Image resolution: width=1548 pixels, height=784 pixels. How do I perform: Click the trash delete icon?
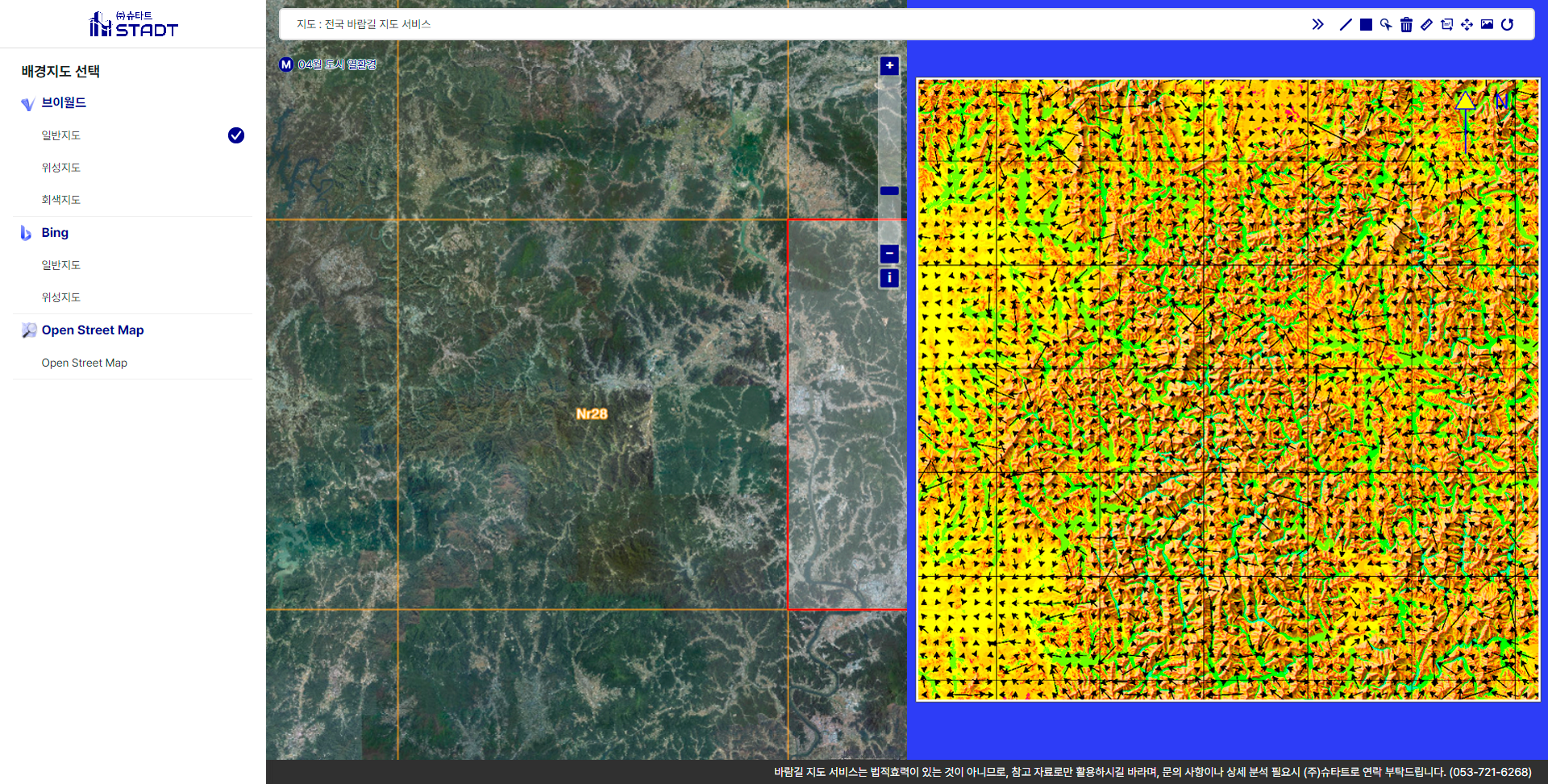tap(1406, 24)
